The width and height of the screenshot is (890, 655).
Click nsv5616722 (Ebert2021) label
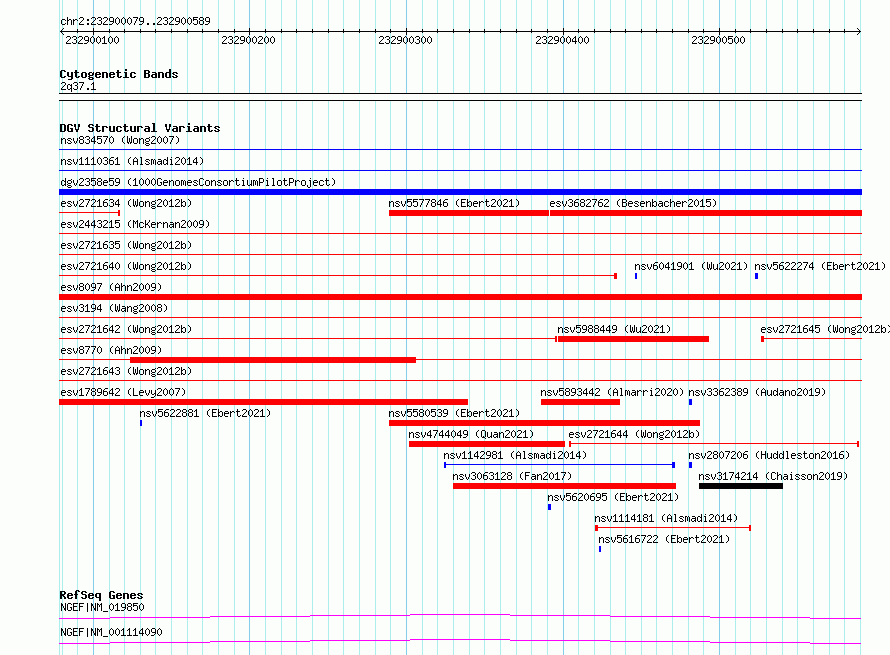coord(664,539)
